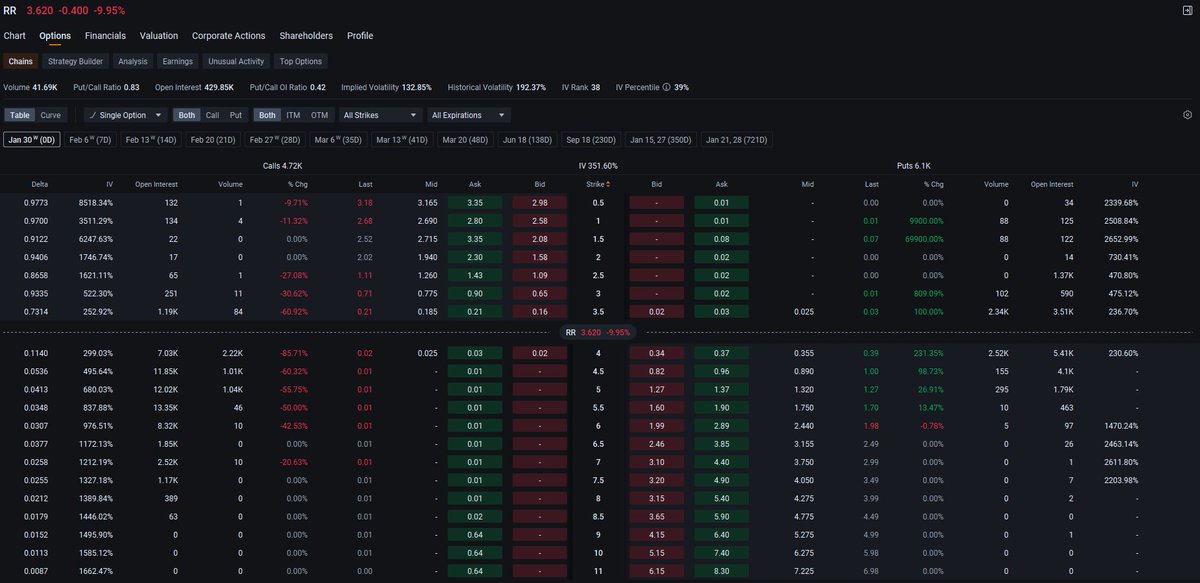Click the pop-out icon at top right
This screenshot has width=1200, height=583.
(x=1187, y=10)
